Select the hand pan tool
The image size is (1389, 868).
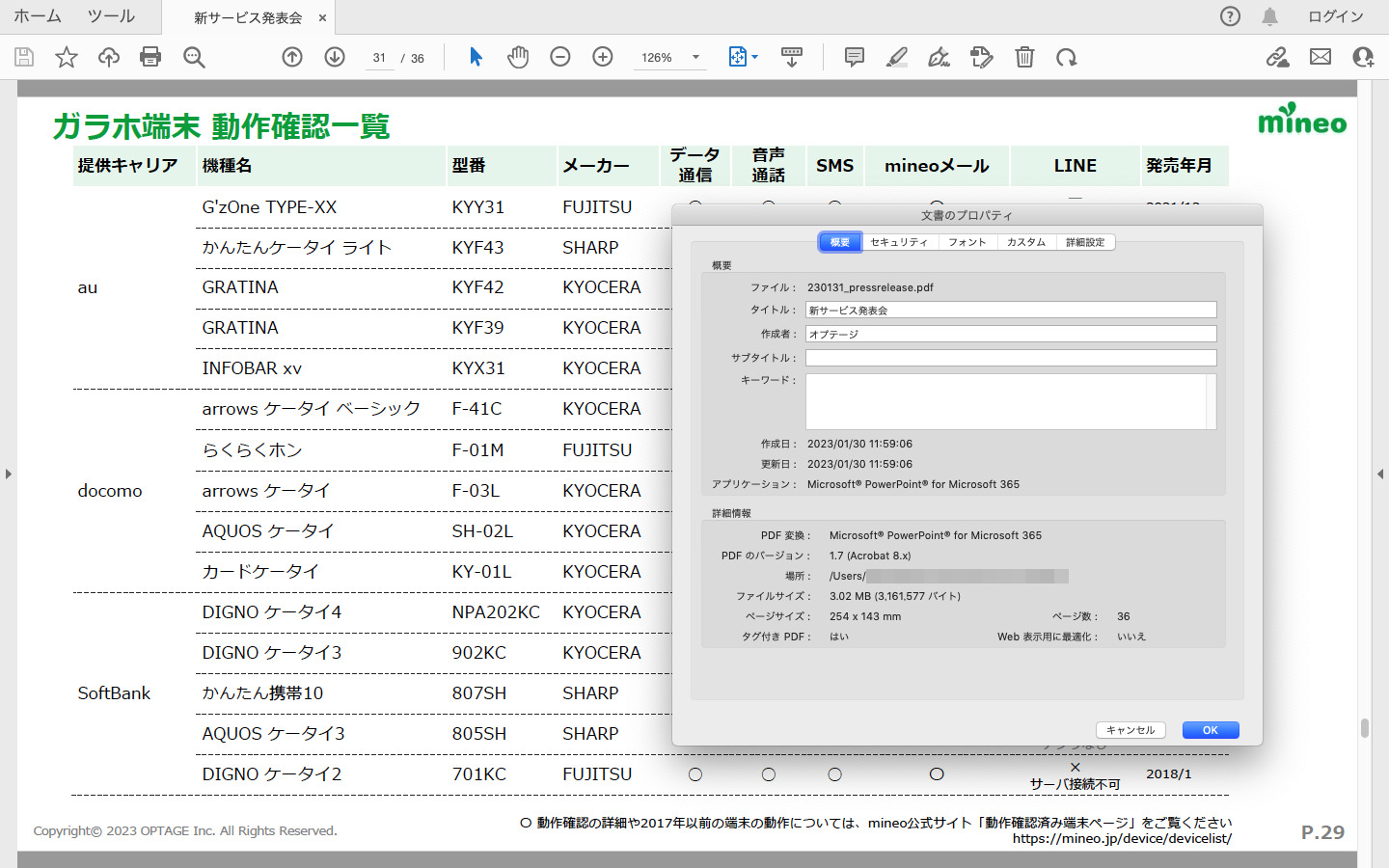point(518,57)
